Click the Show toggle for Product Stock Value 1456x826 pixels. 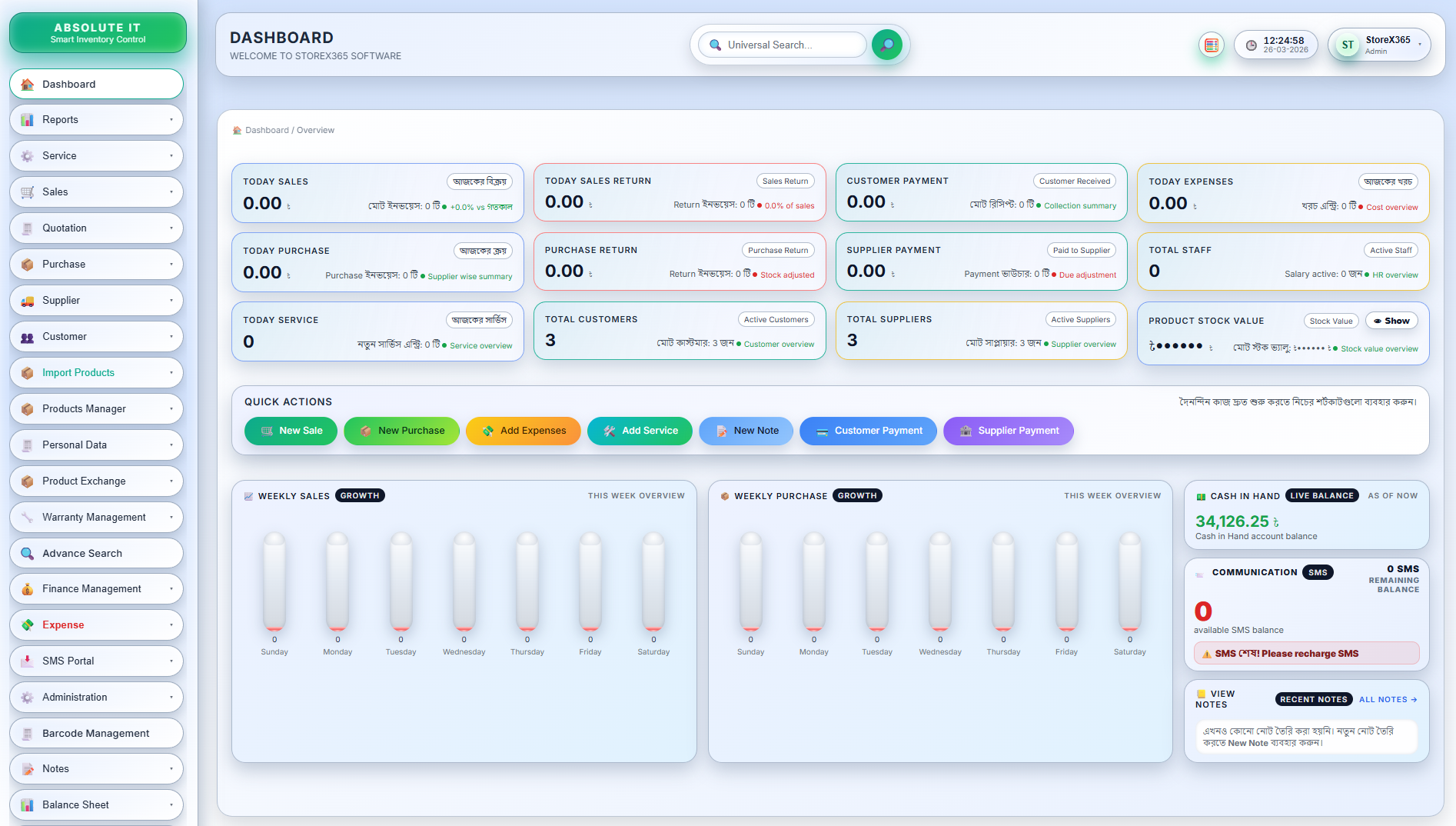1391,321
